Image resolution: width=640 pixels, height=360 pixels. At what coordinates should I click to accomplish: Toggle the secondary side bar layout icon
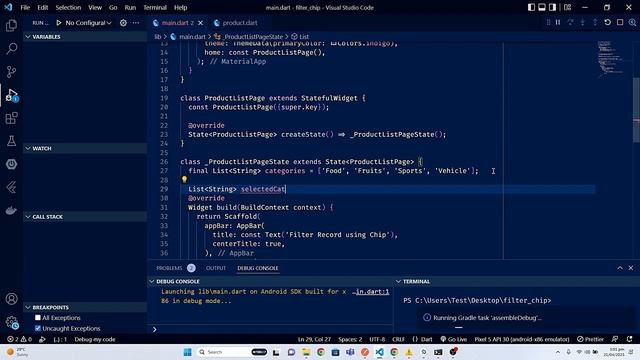[x=552, y=7]
